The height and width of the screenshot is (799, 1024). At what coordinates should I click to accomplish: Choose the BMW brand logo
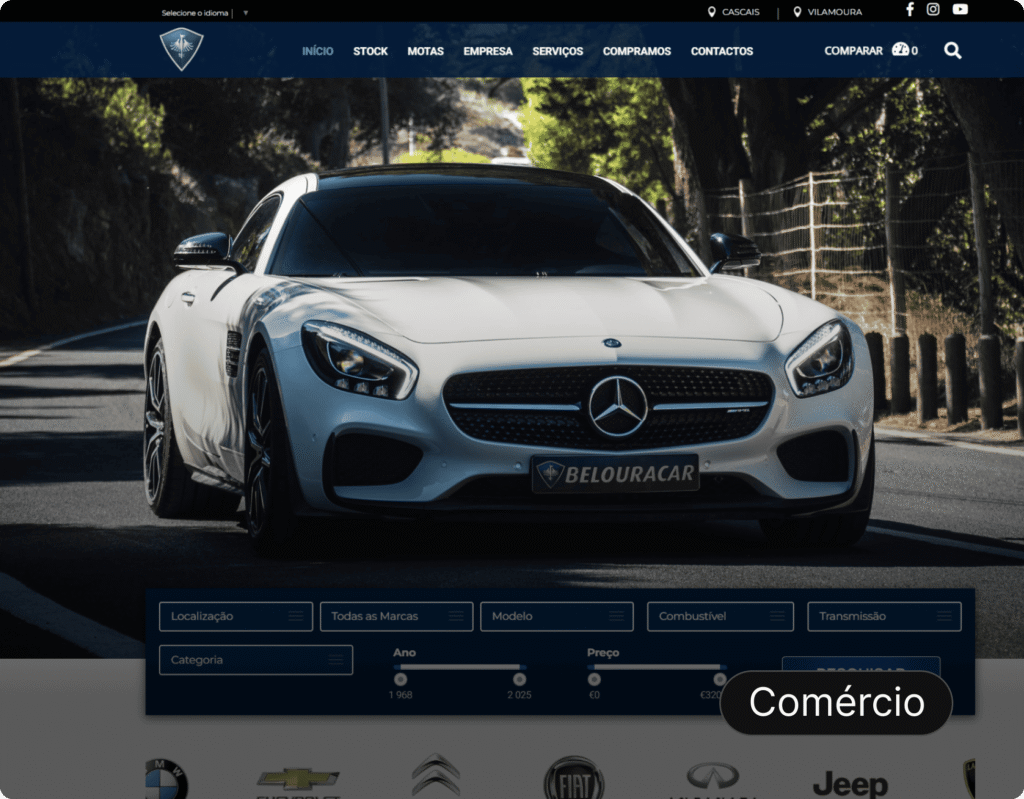[167, 779]
